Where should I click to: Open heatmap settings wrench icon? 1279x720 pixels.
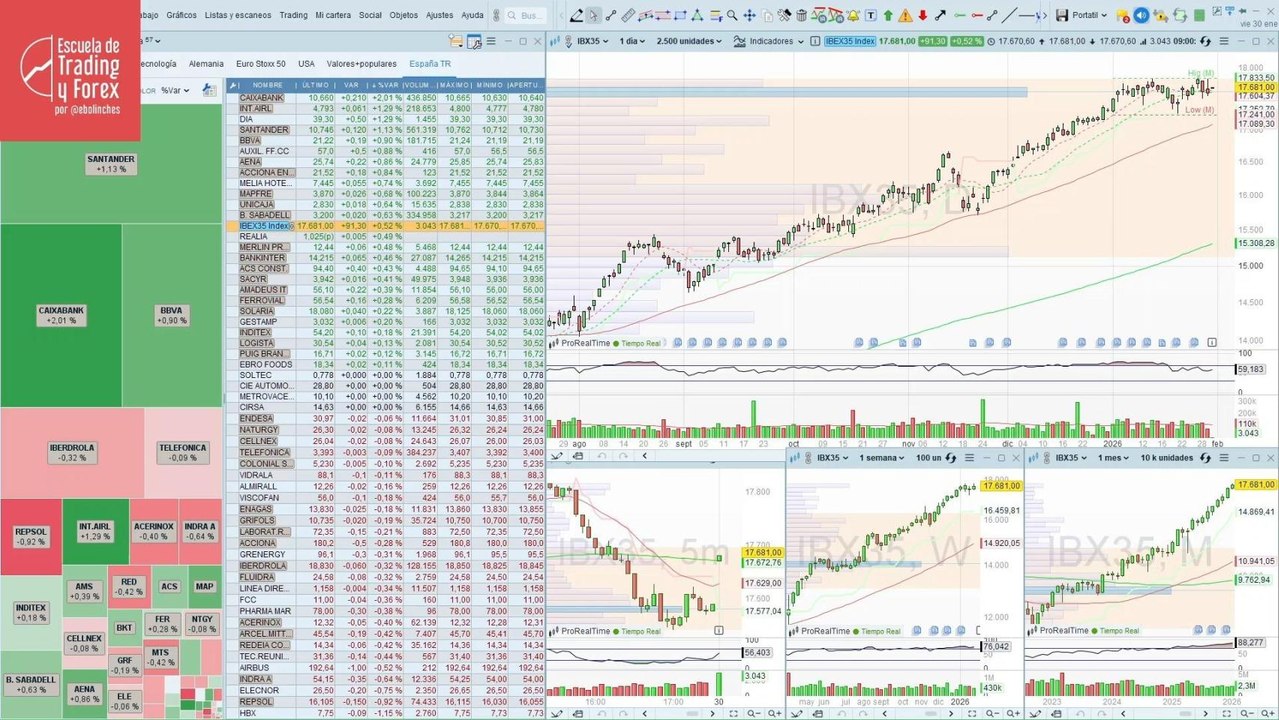pyautogui.click(x=209, y=89)
